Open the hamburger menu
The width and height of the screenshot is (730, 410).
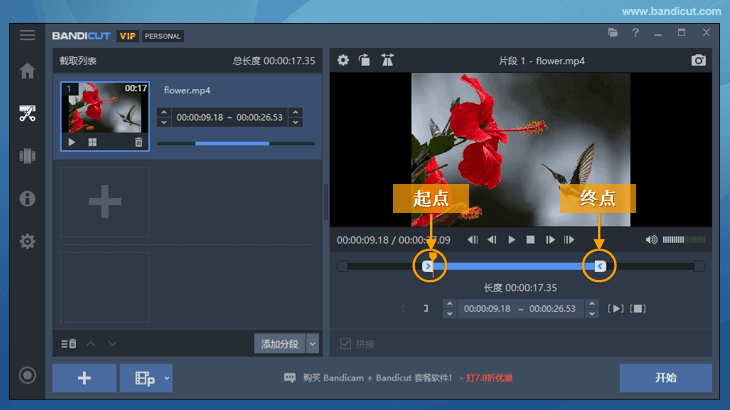click(27, 35)
